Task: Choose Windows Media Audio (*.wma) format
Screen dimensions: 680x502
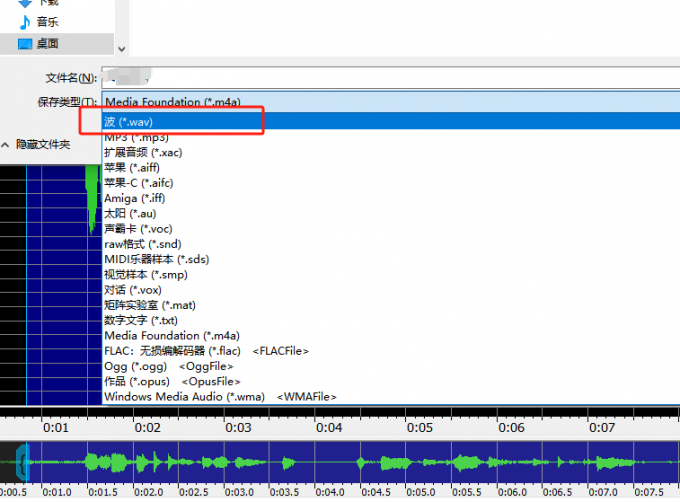Action: [391, 397]
